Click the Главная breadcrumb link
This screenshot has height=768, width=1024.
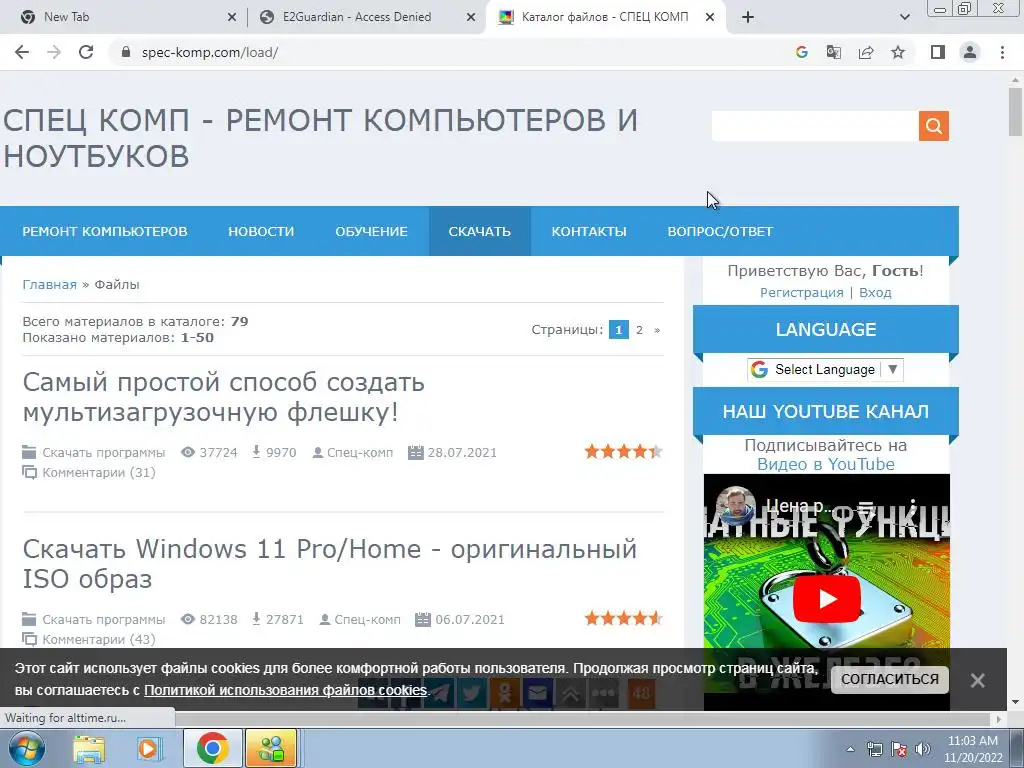[x=50, y=285]
